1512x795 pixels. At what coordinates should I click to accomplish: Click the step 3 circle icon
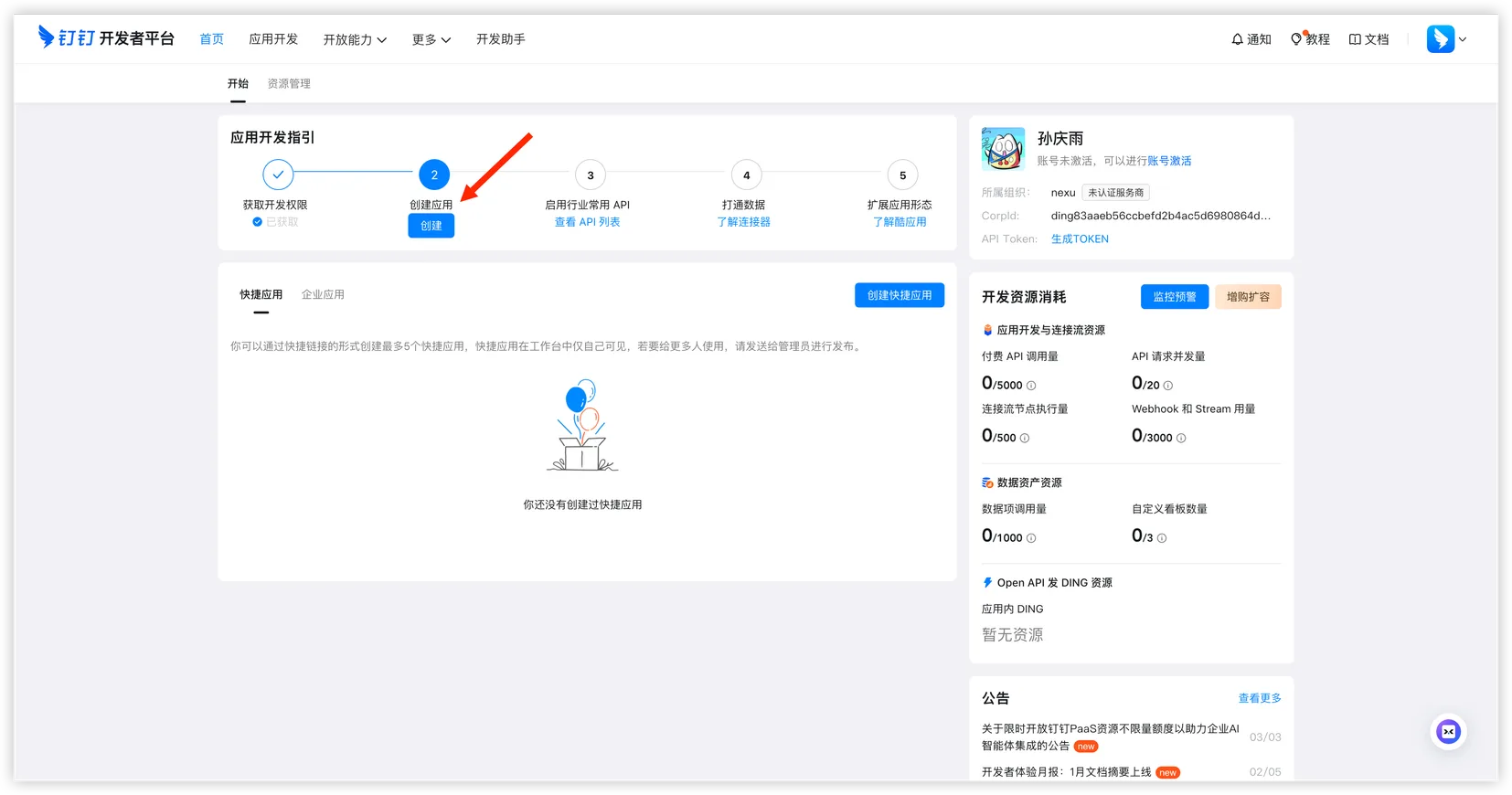pos(591,175)
